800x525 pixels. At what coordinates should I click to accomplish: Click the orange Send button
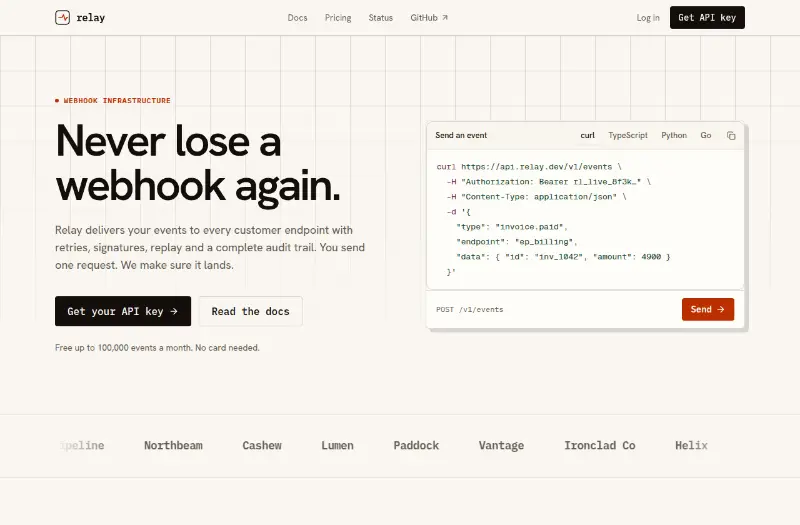click(708, 309)
